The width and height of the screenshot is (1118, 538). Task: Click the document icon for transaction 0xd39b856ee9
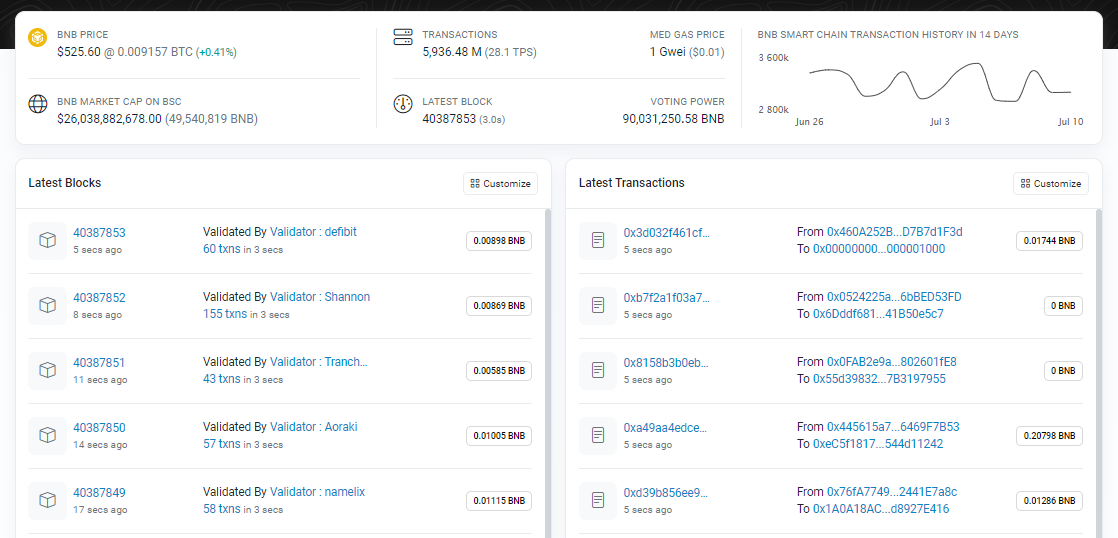(598, 500)
